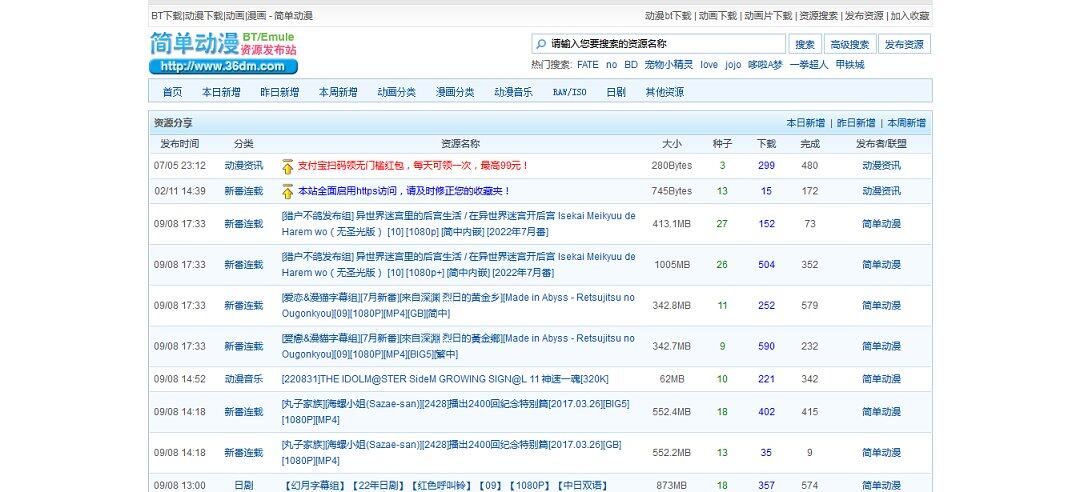The height and width of the screenshot is (492, 1080).
Task: Open the 支付宝扫码领无门槛红包 announcement
Action: (x=413, y=165)
